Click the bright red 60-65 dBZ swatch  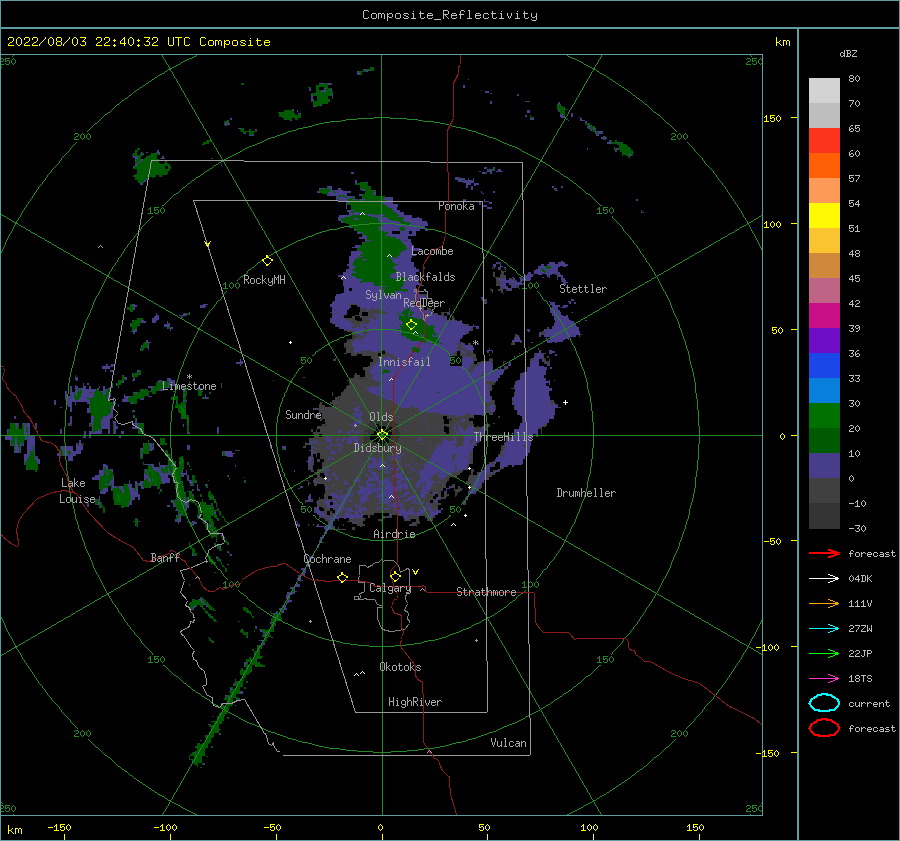(824, 141)
